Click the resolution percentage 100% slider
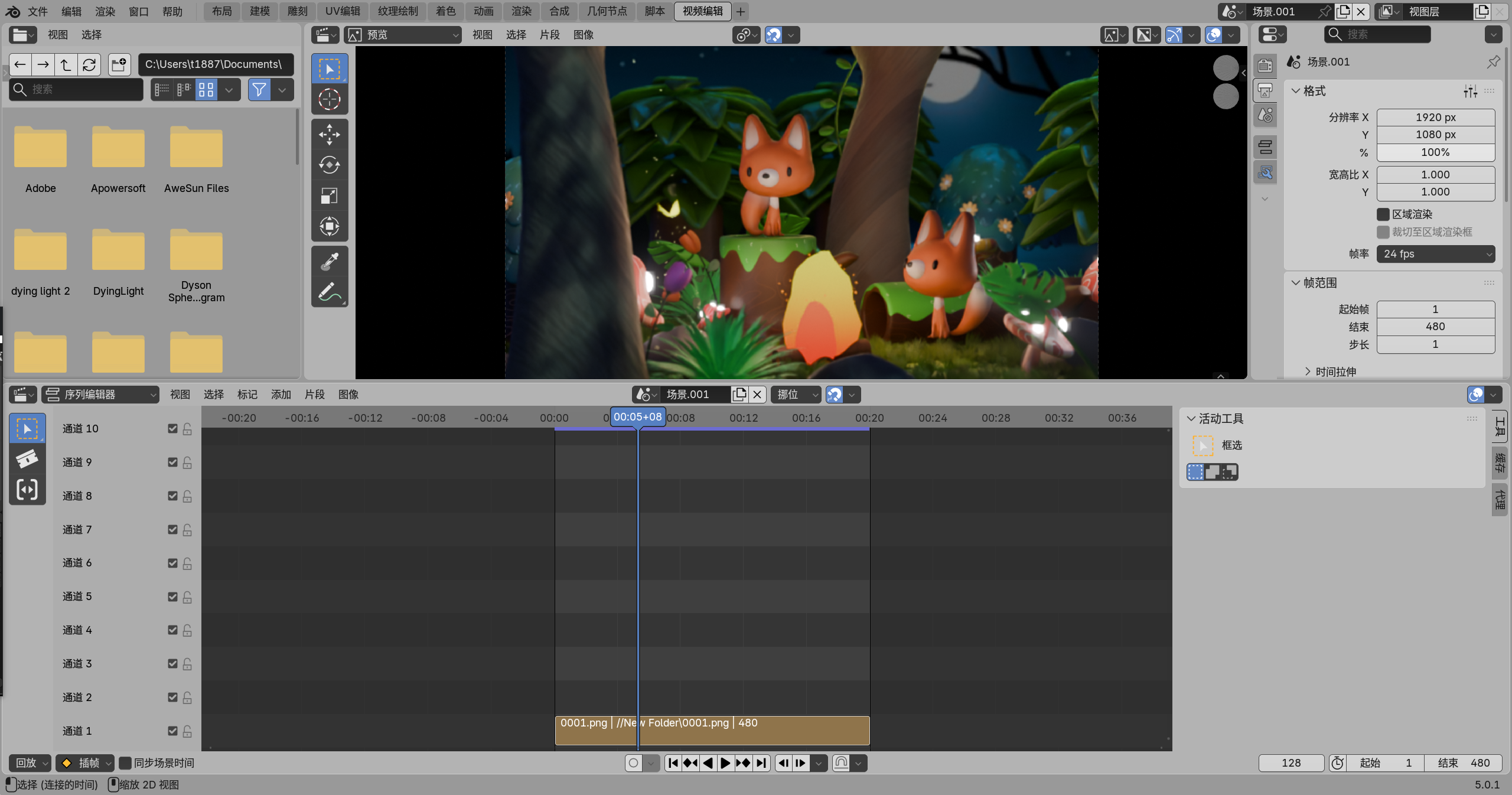The width and height of the screenshot is (1512, 795). (x=1435, y=152)
